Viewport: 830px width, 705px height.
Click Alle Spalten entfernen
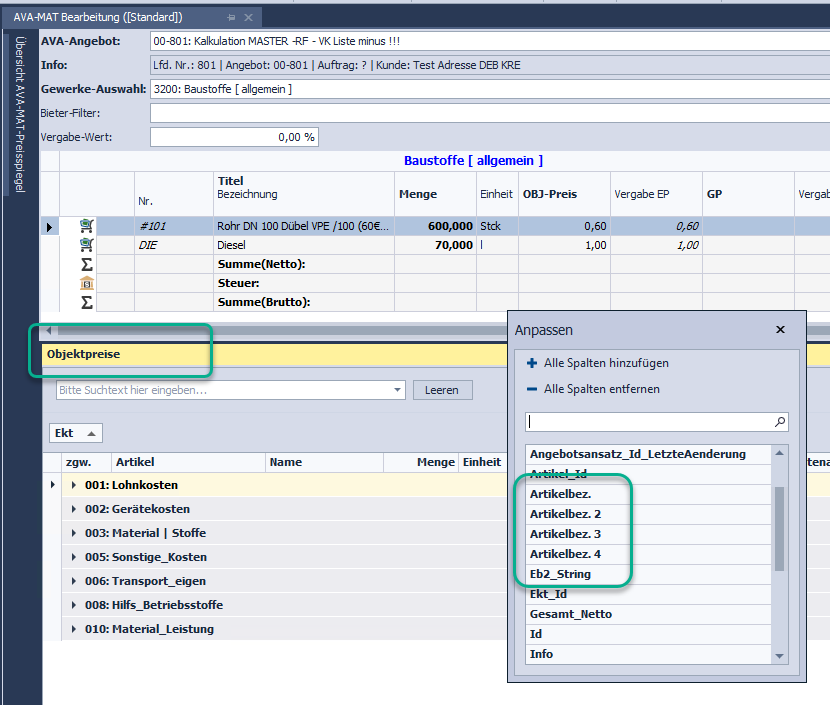coord(601,389)
